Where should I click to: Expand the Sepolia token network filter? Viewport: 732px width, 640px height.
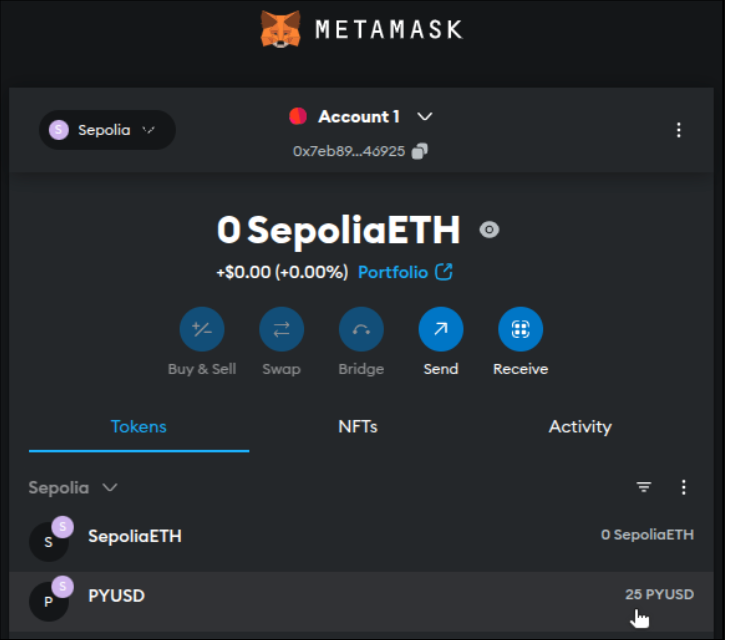point(73,488)
